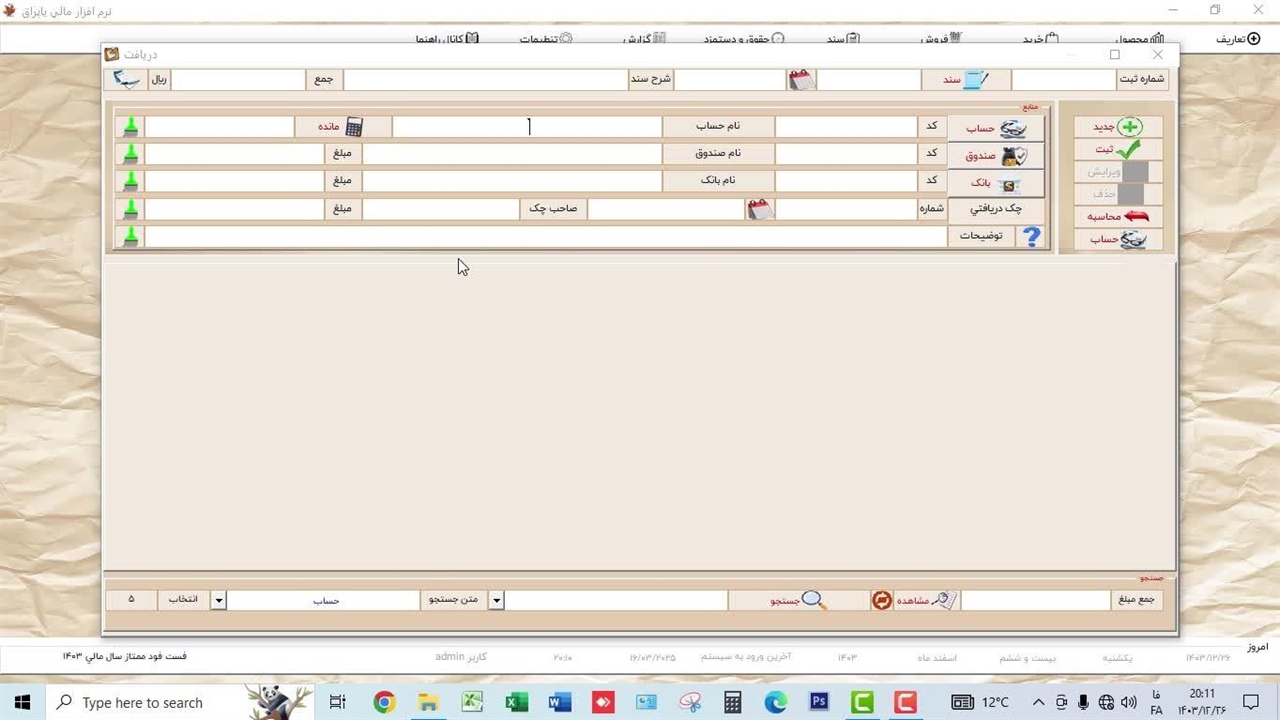Click the محاسبه button with red arrow
The width and height of the screenshot is (1280, 720).
point(1118,216)
